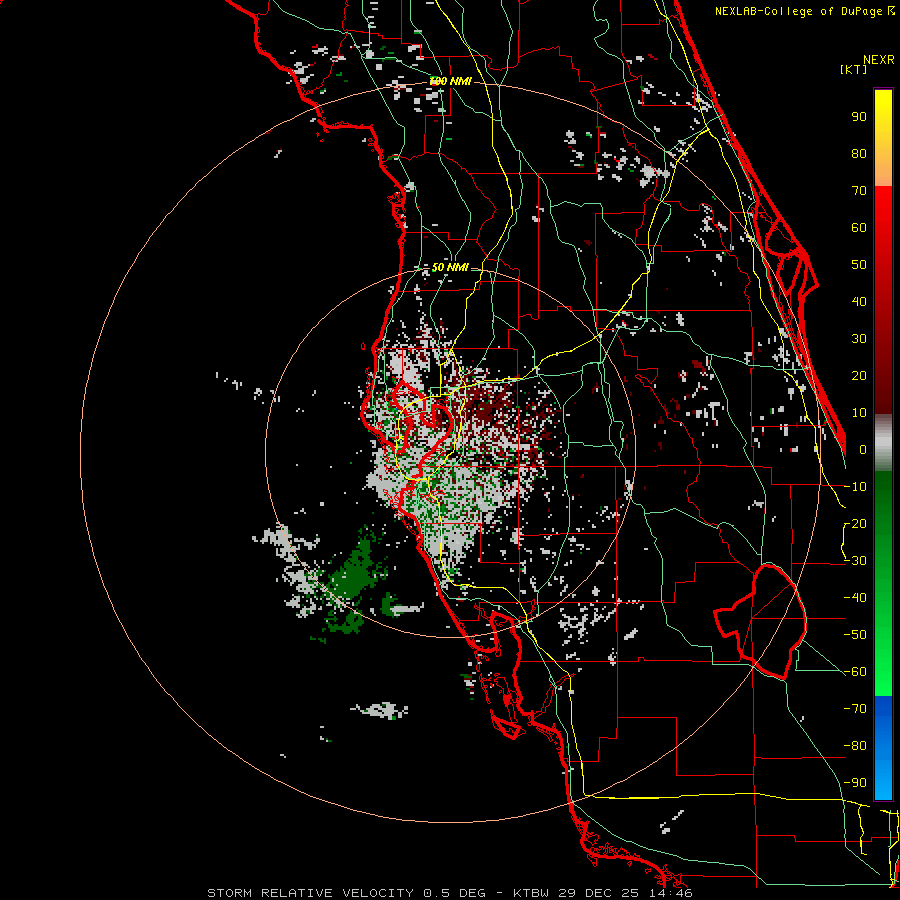Viewport: 900px width, 900px height.
Task: Click the NEXLAB-College of DuPage credit text
Action: click(x=800, y=11)
